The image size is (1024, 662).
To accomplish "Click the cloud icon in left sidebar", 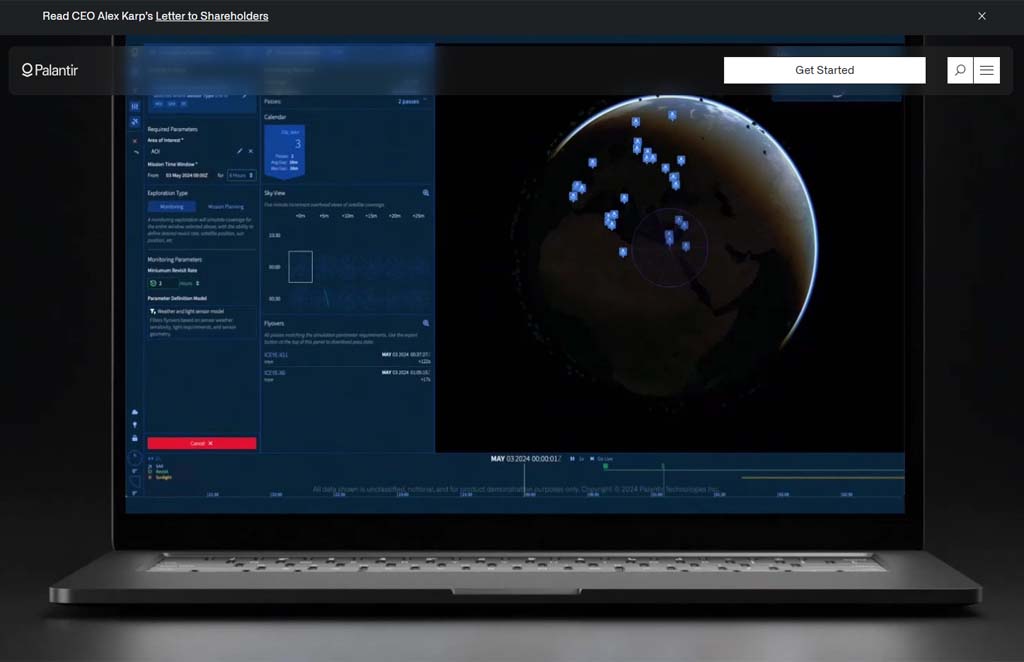I will coord(135,412).
